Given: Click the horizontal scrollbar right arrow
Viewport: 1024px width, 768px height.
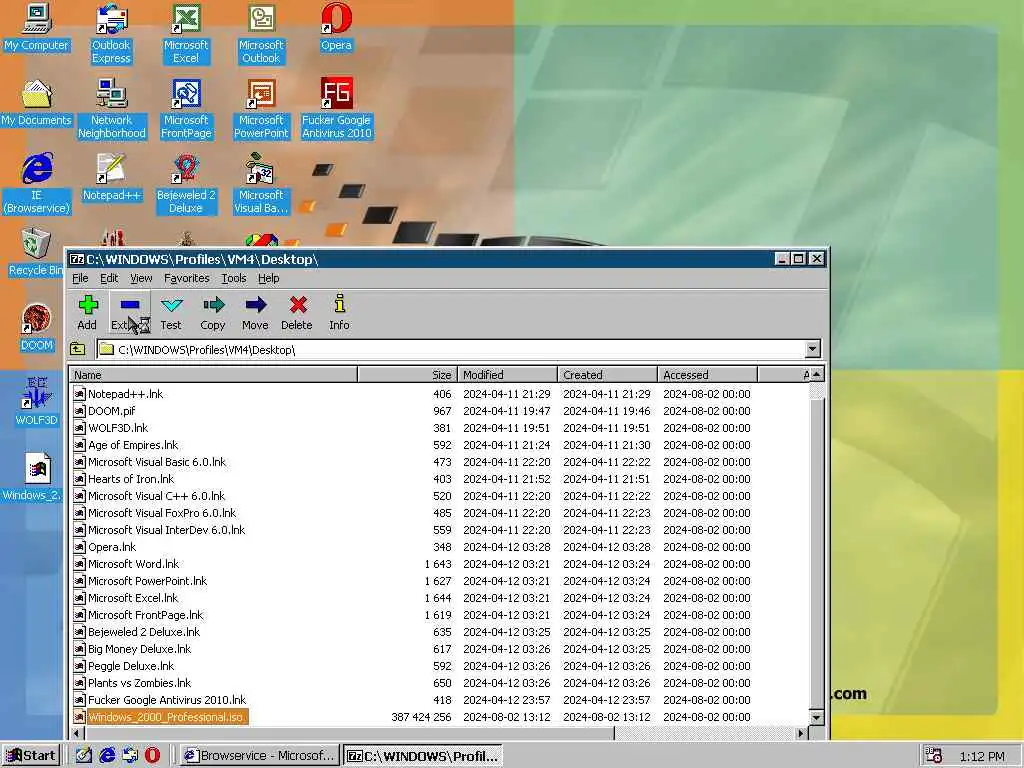Looking at the screenshot, I should coord(801,733).
